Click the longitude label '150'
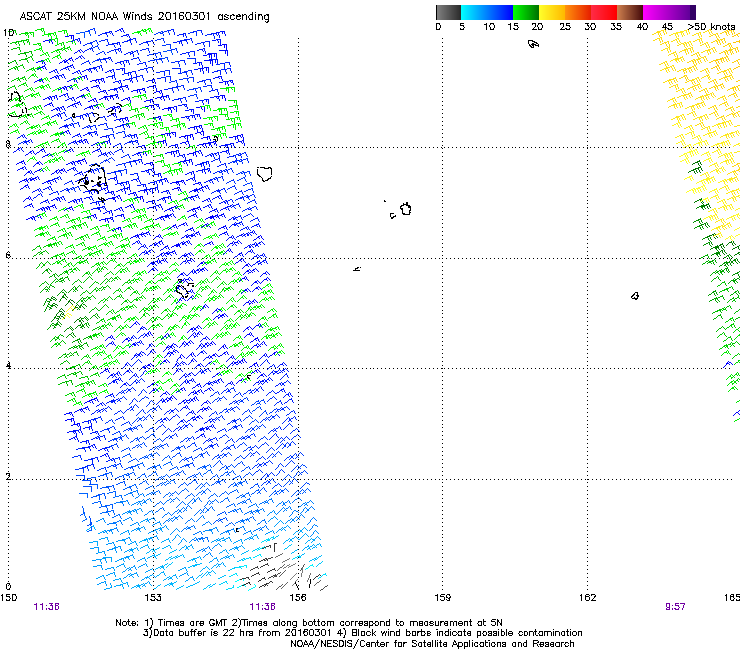 click(9, 598)
